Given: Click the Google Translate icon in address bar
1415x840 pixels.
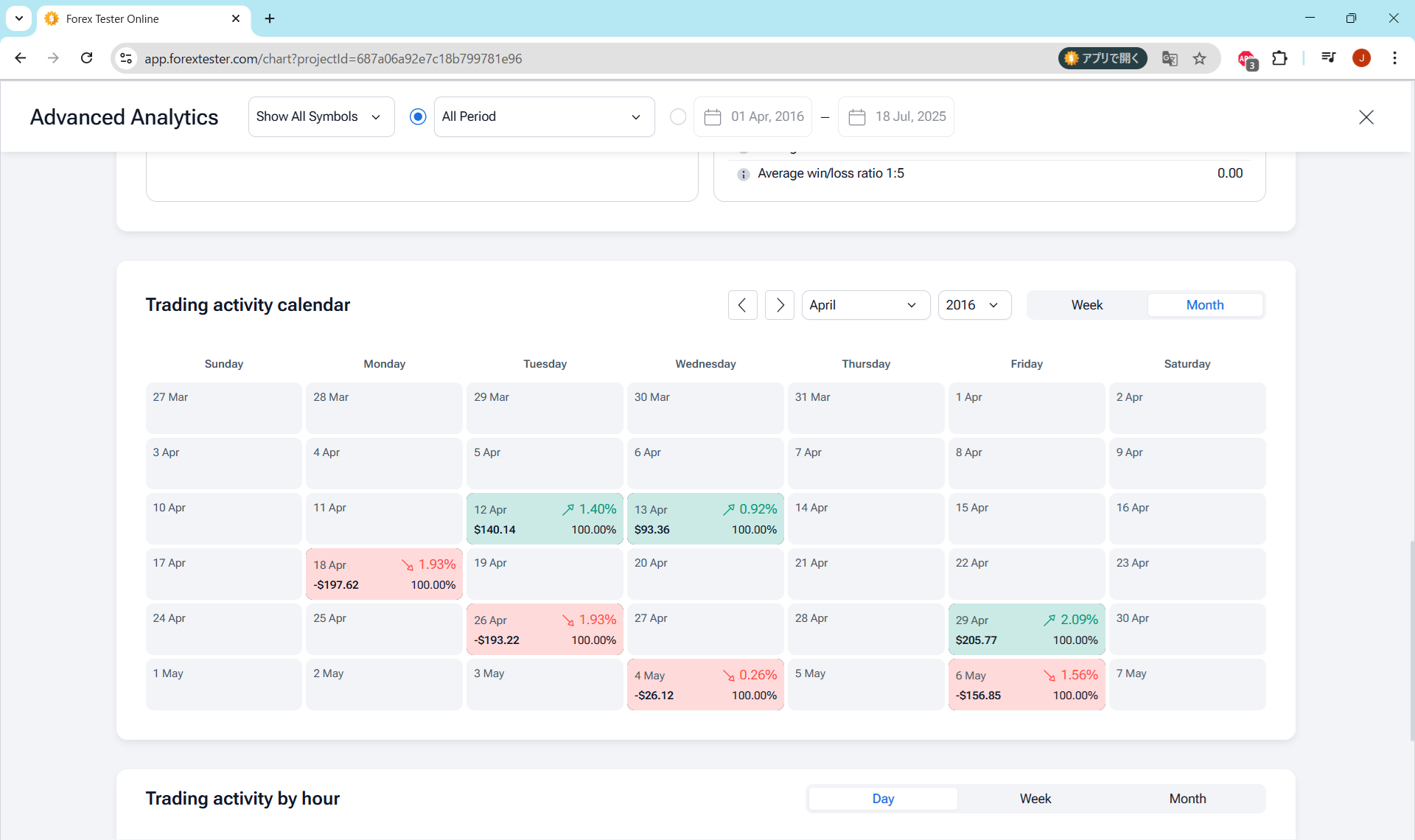Looking at the screenshot, I should coord(1170,58).
